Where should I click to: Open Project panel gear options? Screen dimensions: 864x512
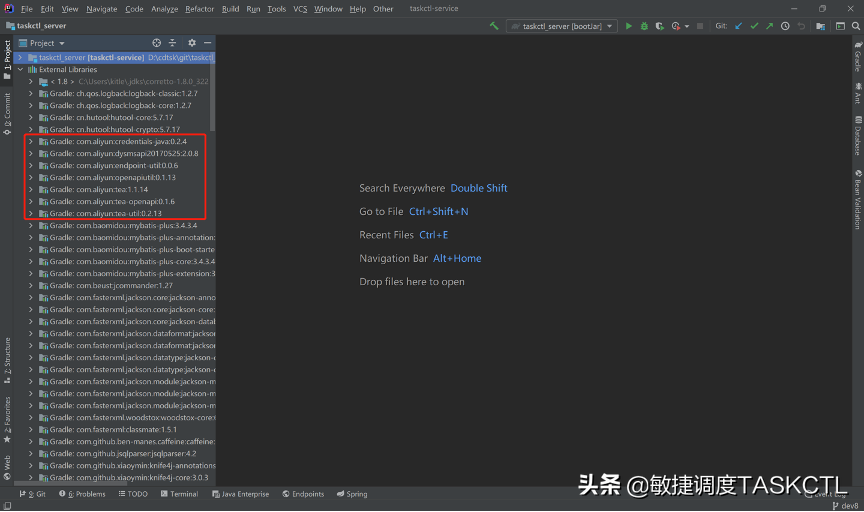tap(192, 42)
